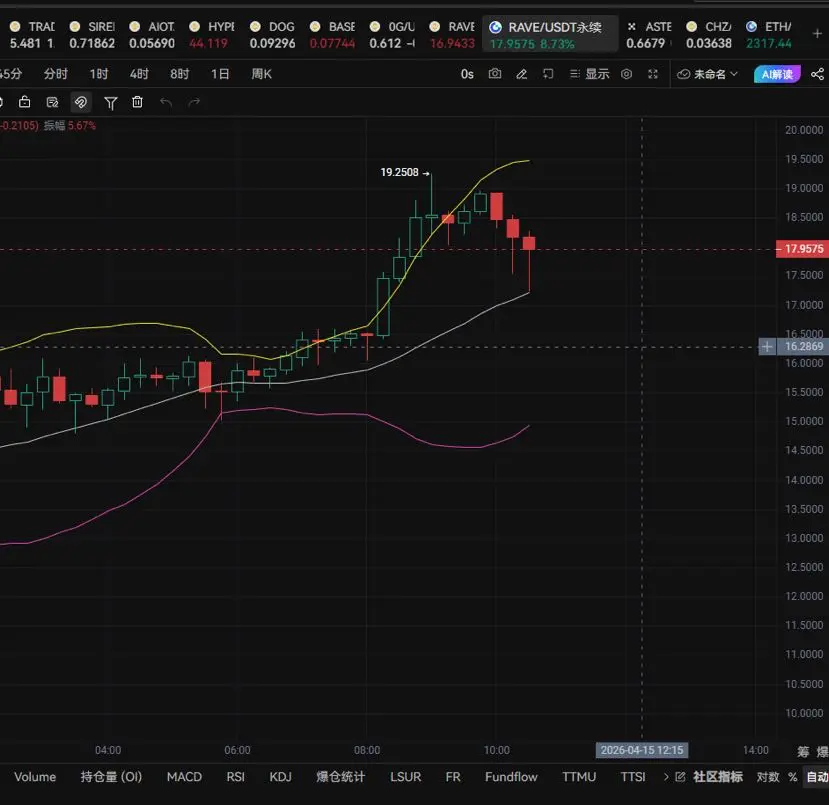Switch to the TRAD symbol tab

(32, 34)
